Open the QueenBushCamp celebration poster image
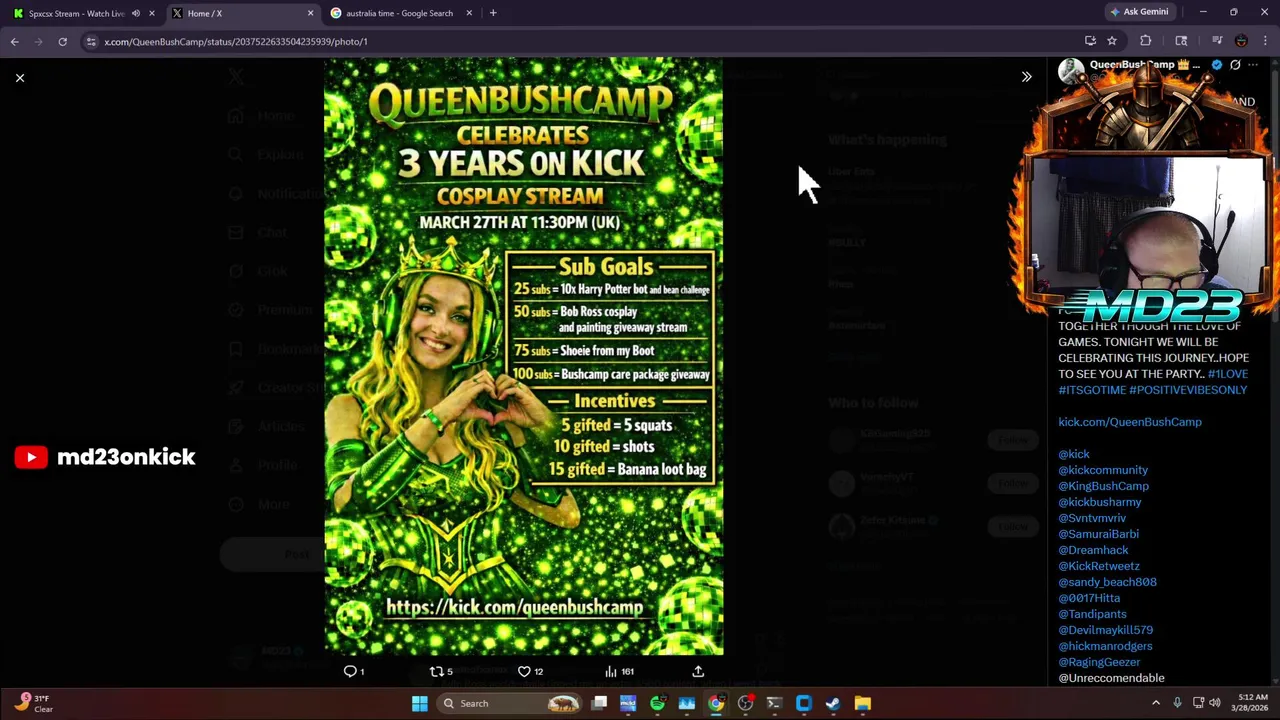 (523, 356)
